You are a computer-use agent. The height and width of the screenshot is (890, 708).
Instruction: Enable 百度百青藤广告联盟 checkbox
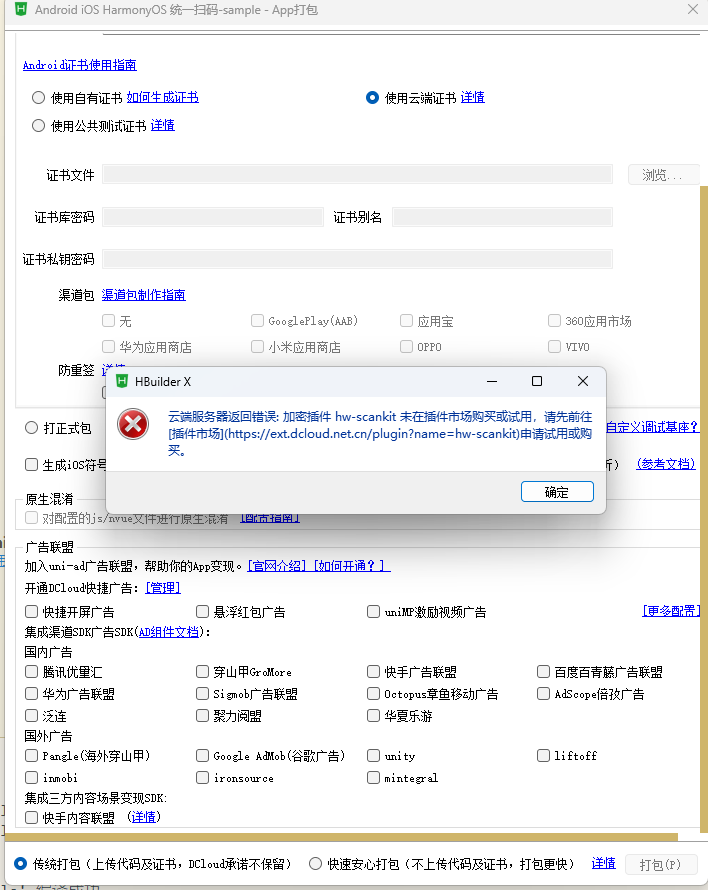[x=543, y=671]
